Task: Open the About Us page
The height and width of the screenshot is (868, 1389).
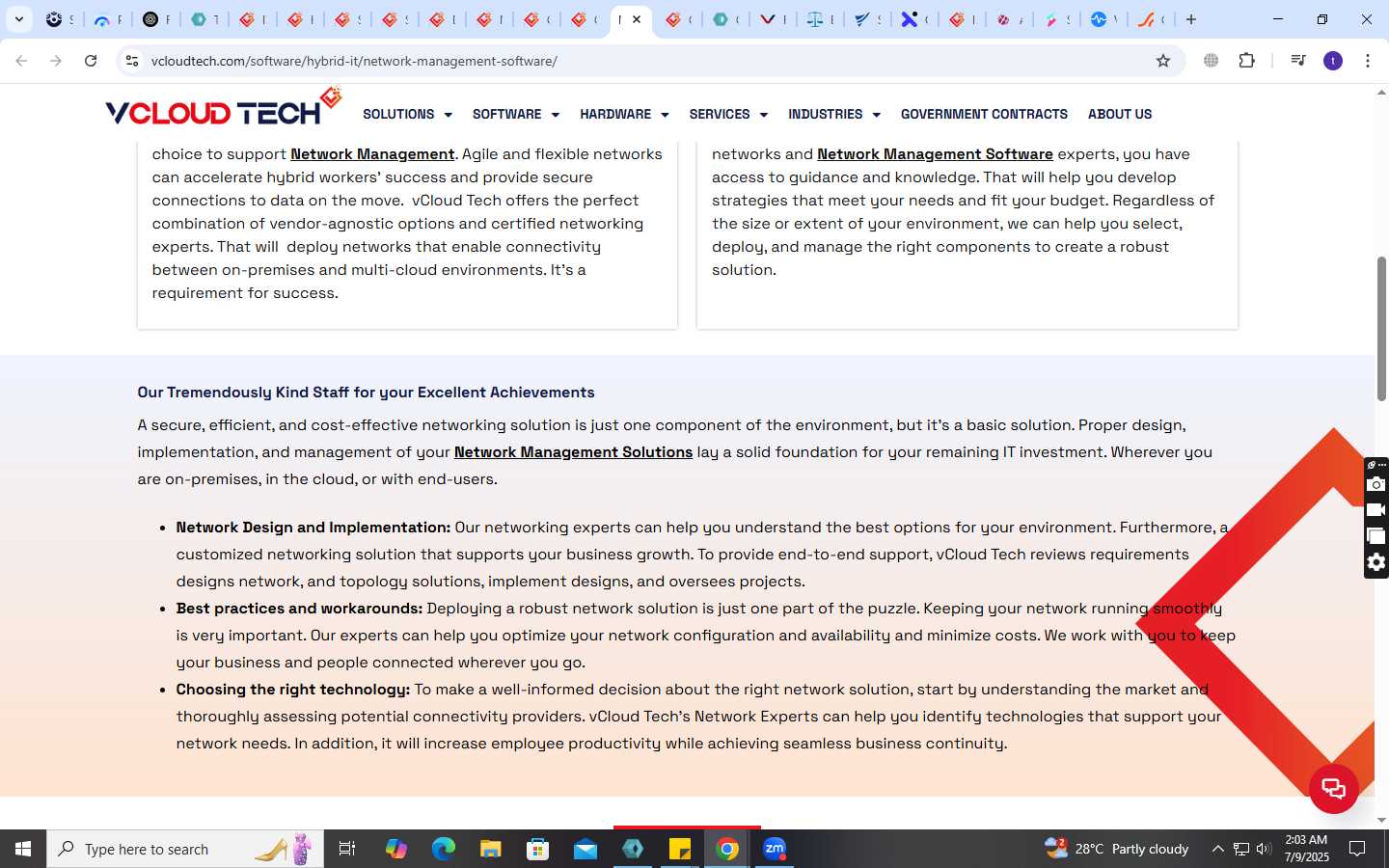Action: point(1120,114)
